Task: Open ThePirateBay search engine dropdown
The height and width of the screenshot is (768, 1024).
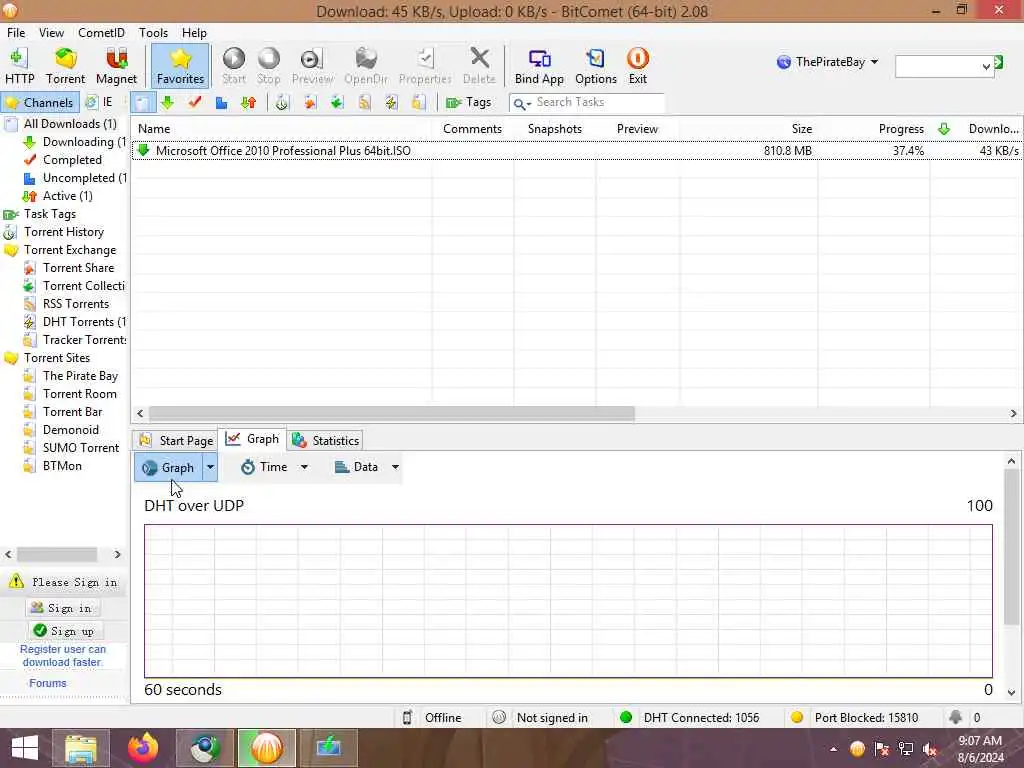Action: [x=827, y=62]
